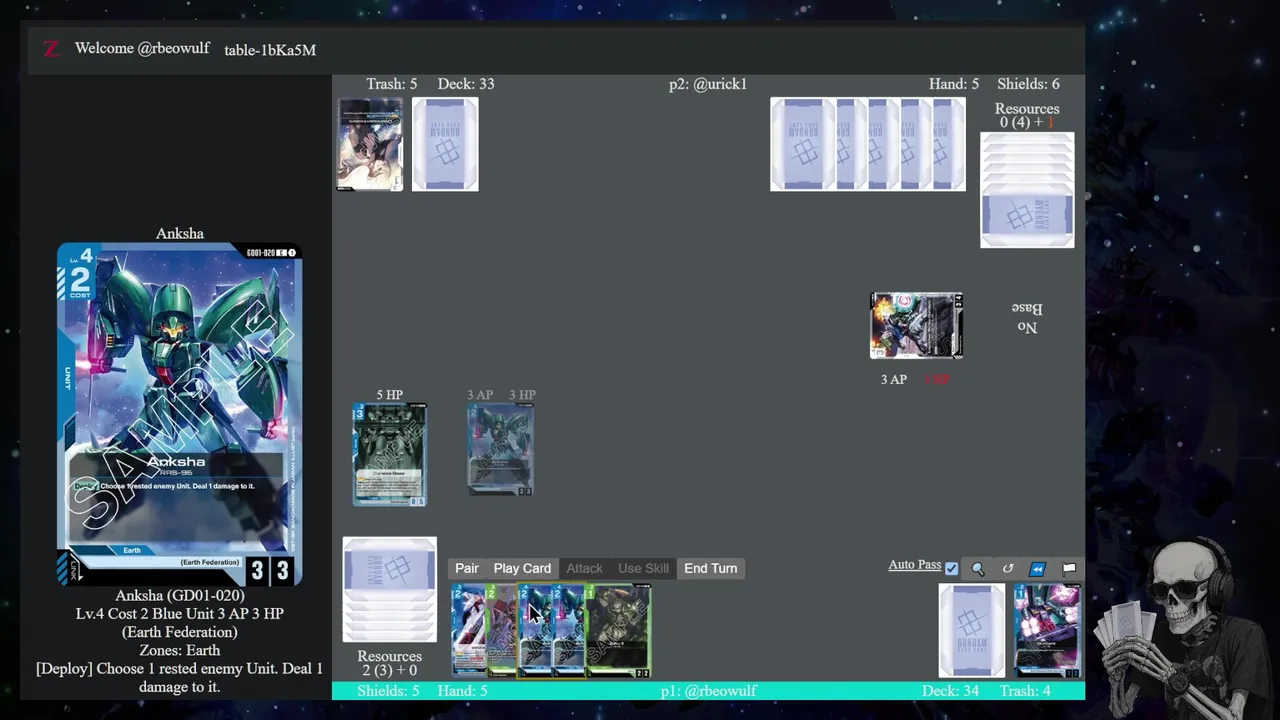Open the opponent's trash pile card

click(370, 144)
